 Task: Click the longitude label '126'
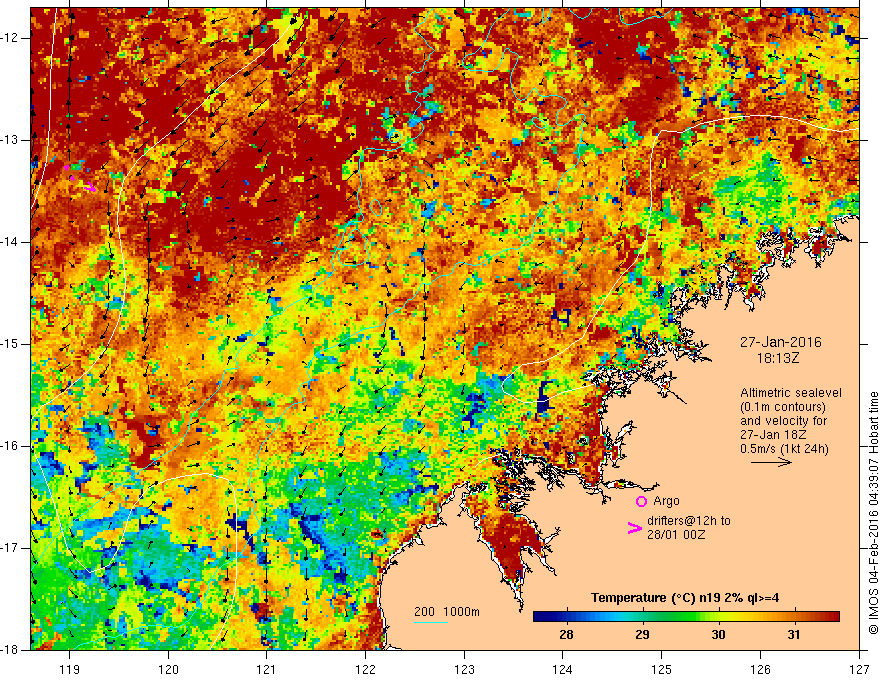pos(760,669)
